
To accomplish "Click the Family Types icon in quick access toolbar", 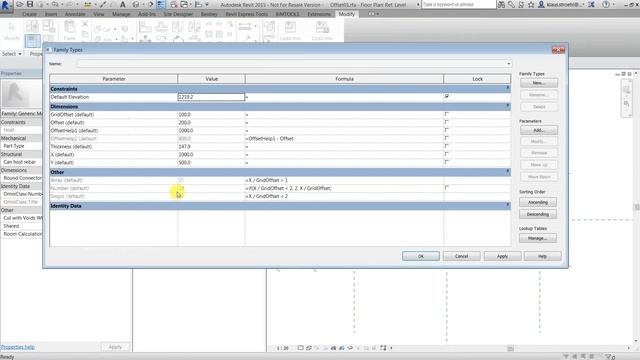I will pyautogui.click(x=161, y=4).
